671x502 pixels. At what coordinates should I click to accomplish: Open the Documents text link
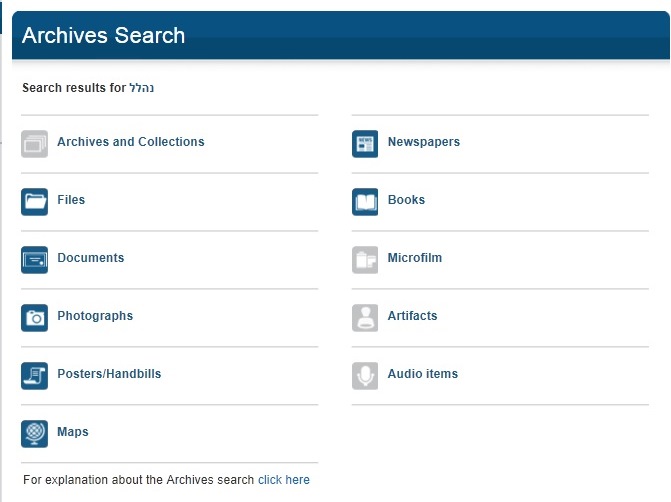(x=90, y=258)
